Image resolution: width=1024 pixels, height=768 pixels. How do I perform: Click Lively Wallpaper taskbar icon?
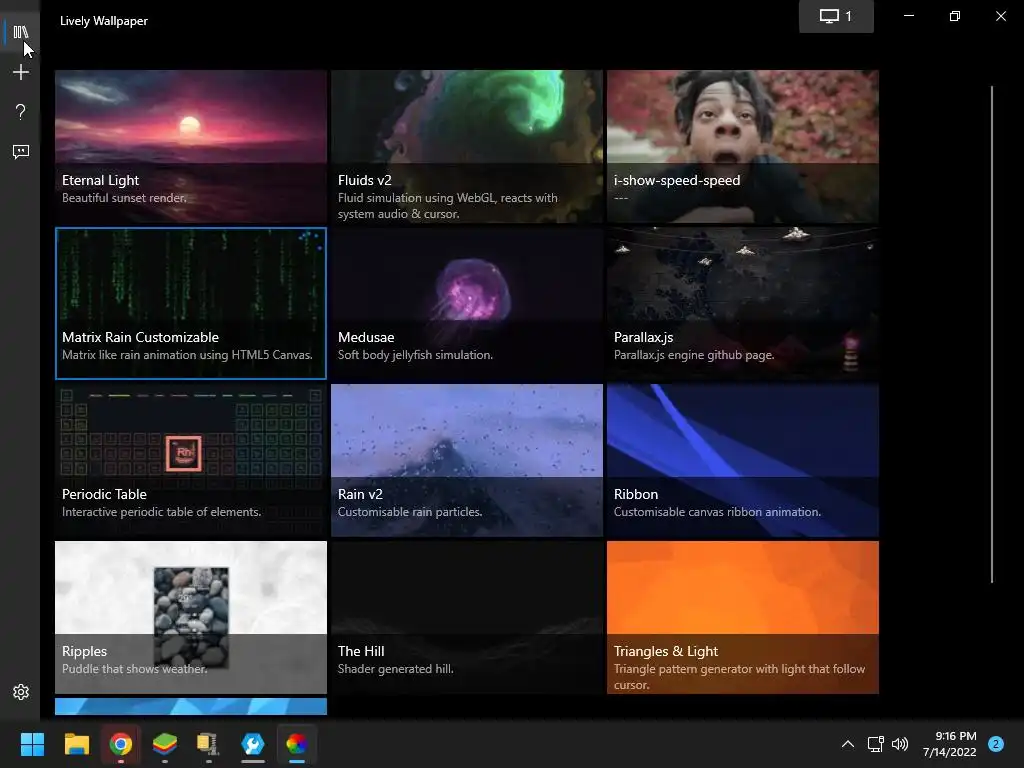pyautogui.click(x=296, y=744)
